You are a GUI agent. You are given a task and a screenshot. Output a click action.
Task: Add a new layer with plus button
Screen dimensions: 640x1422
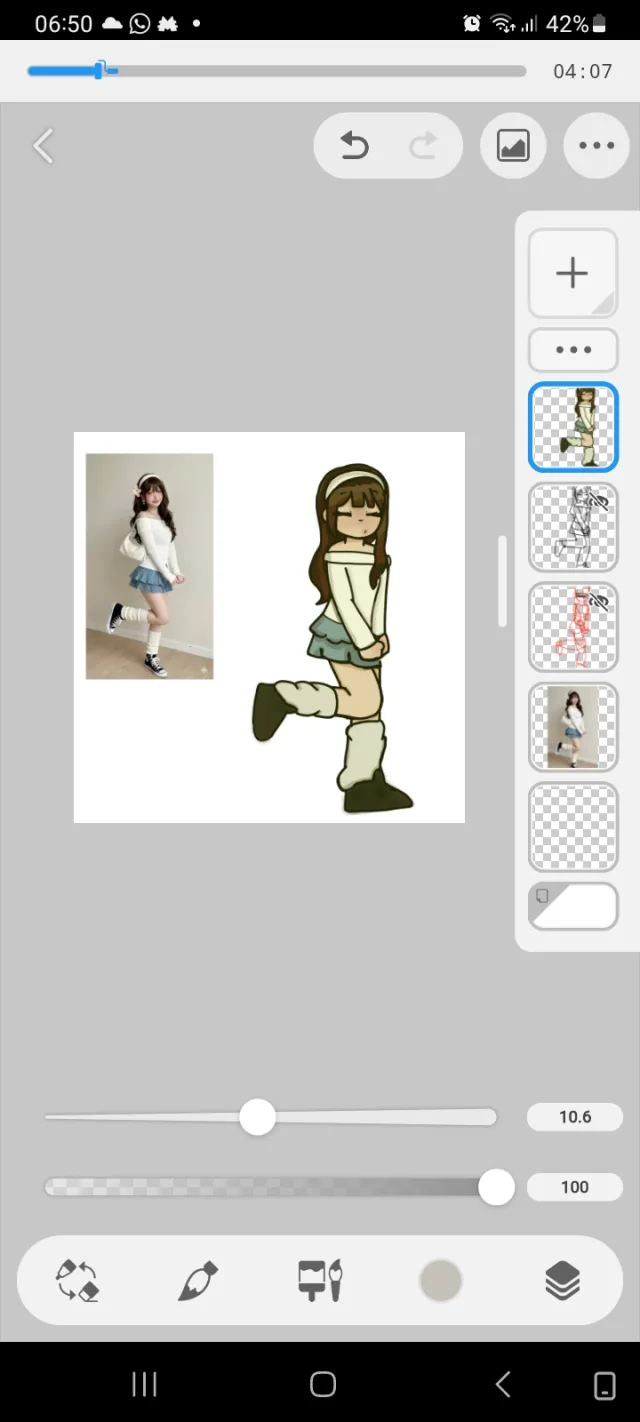[573, 273]
